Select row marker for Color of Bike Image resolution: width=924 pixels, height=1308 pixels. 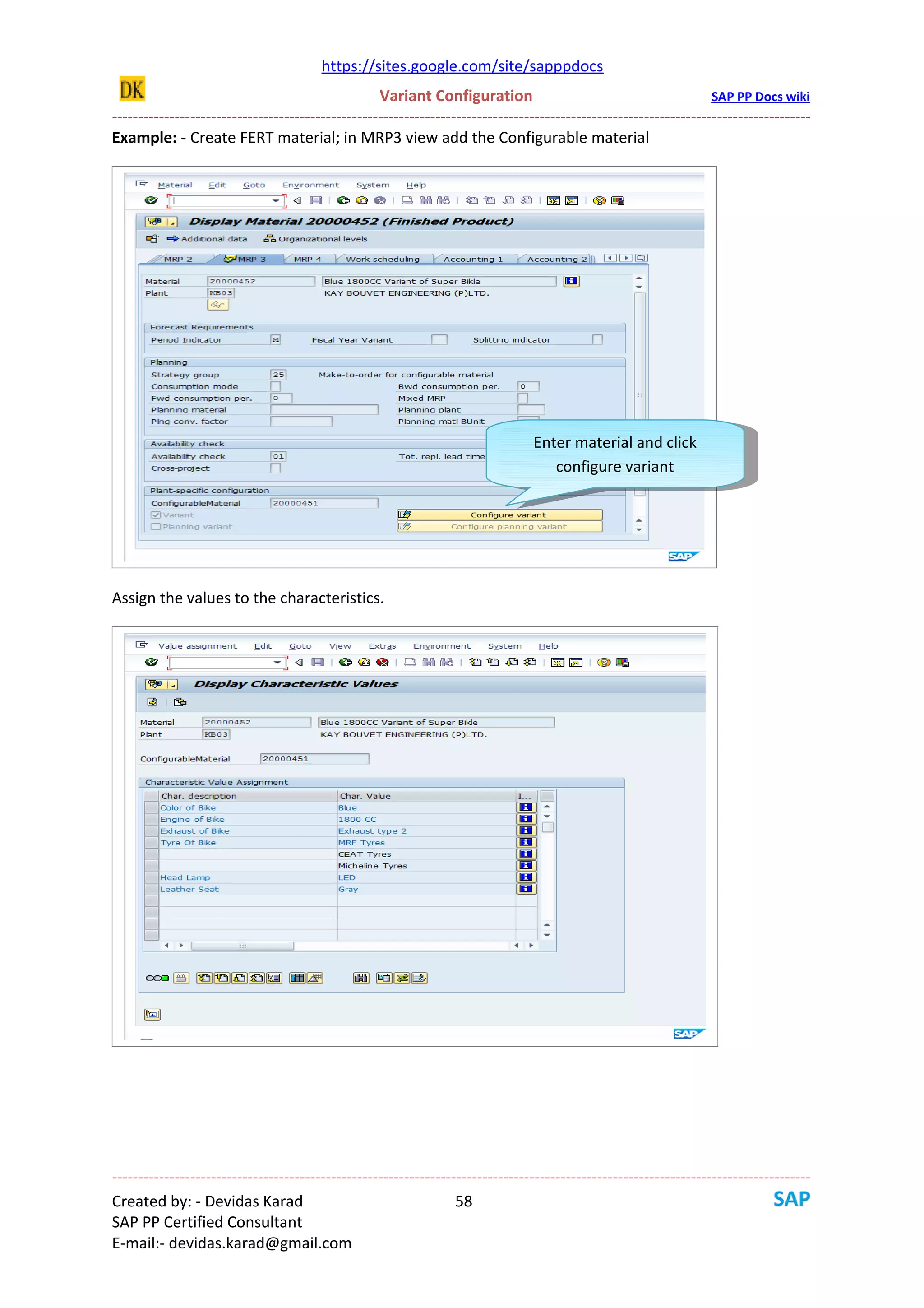[x=152, y=807]
